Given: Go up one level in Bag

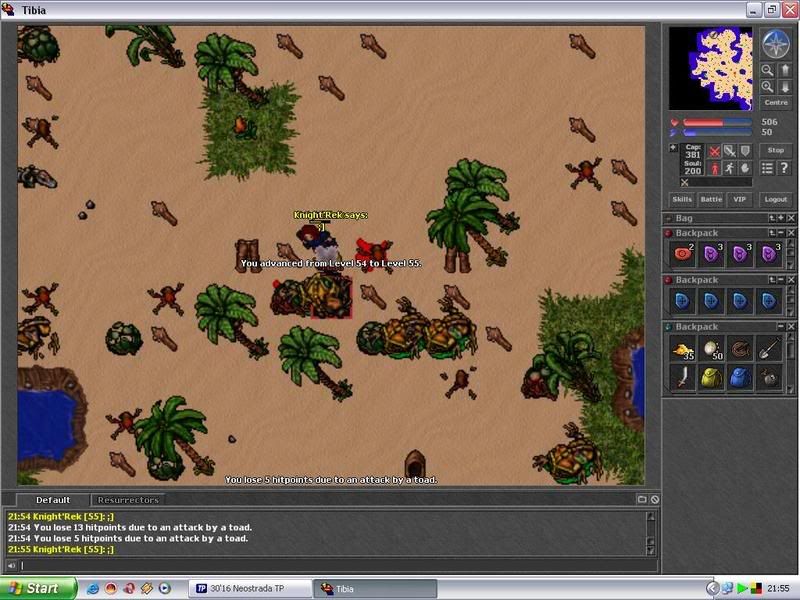Looking at the screenshot, I should point(772,218).
